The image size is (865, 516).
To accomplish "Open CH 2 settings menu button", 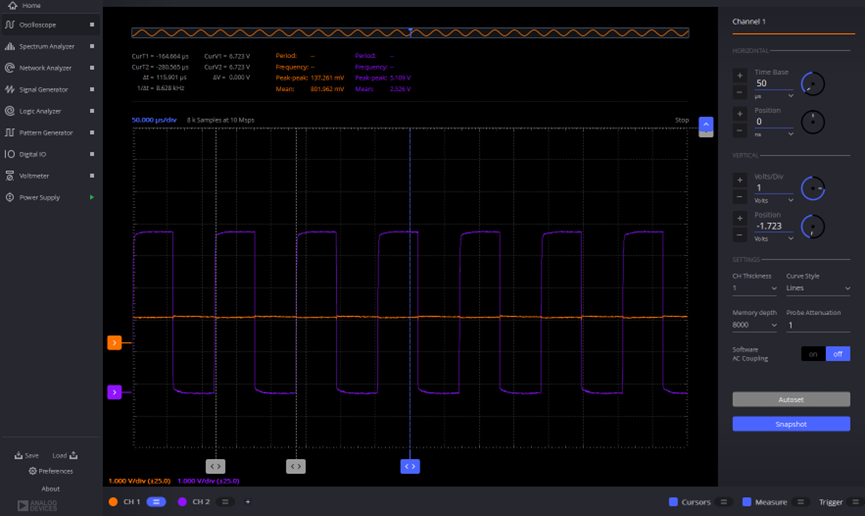I will (x=225, y=502).
